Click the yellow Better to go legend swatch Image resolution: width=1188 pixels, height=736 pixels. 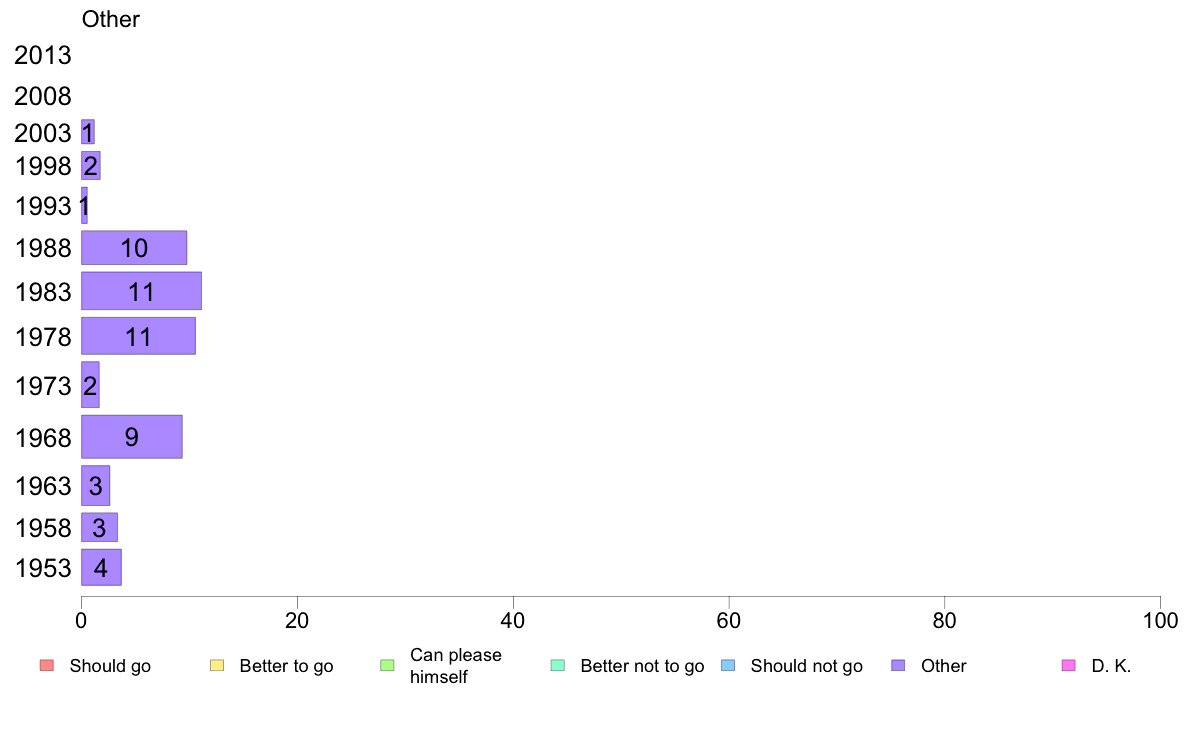(217, 666)
